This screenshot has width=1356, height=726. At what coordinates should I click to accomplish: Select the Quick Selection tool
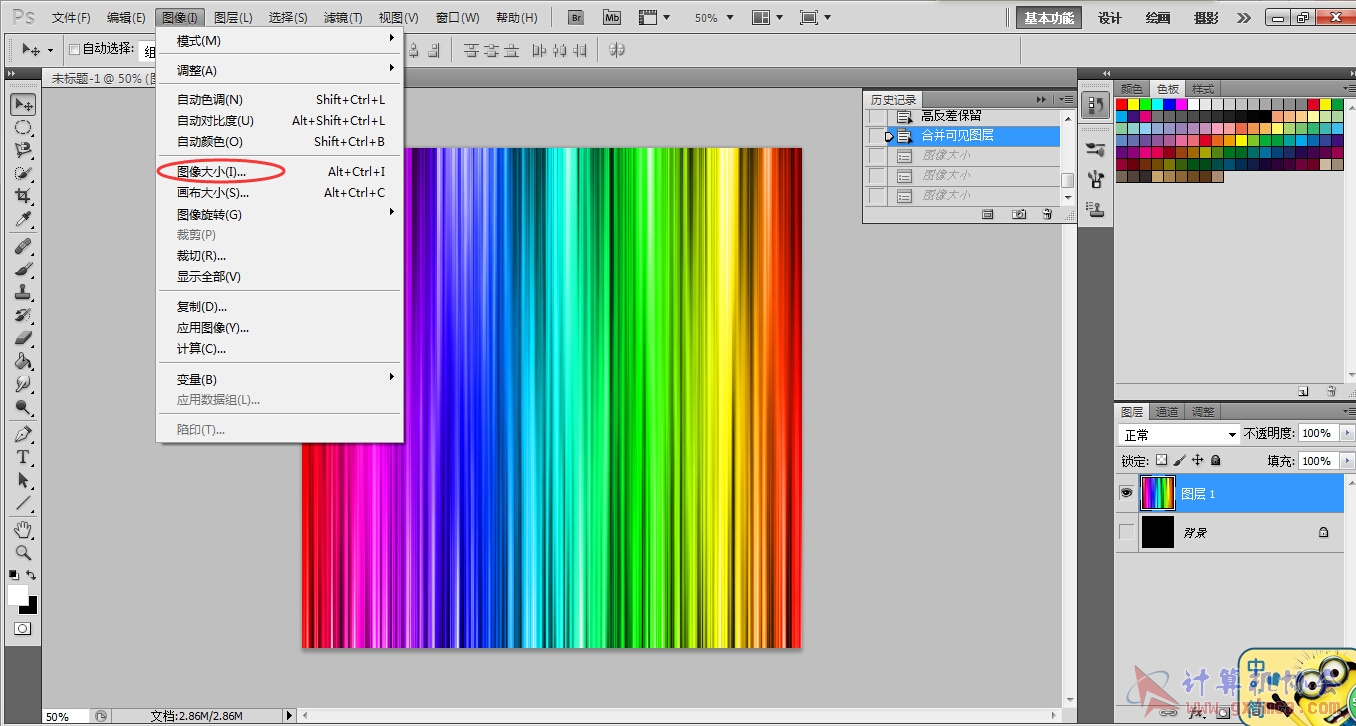click(x=23, y=173)
